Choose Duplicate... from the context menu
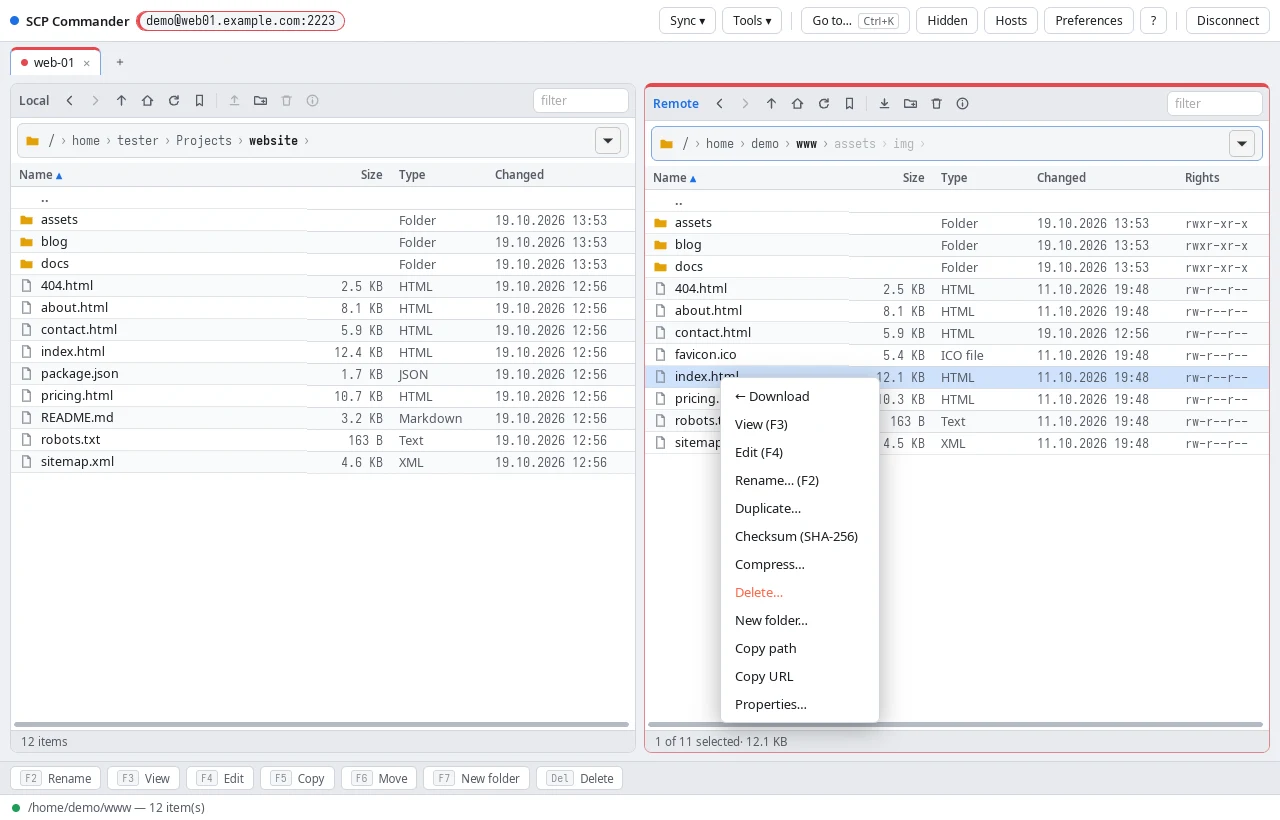The image size is (1280, 820). tap(799, 508)
